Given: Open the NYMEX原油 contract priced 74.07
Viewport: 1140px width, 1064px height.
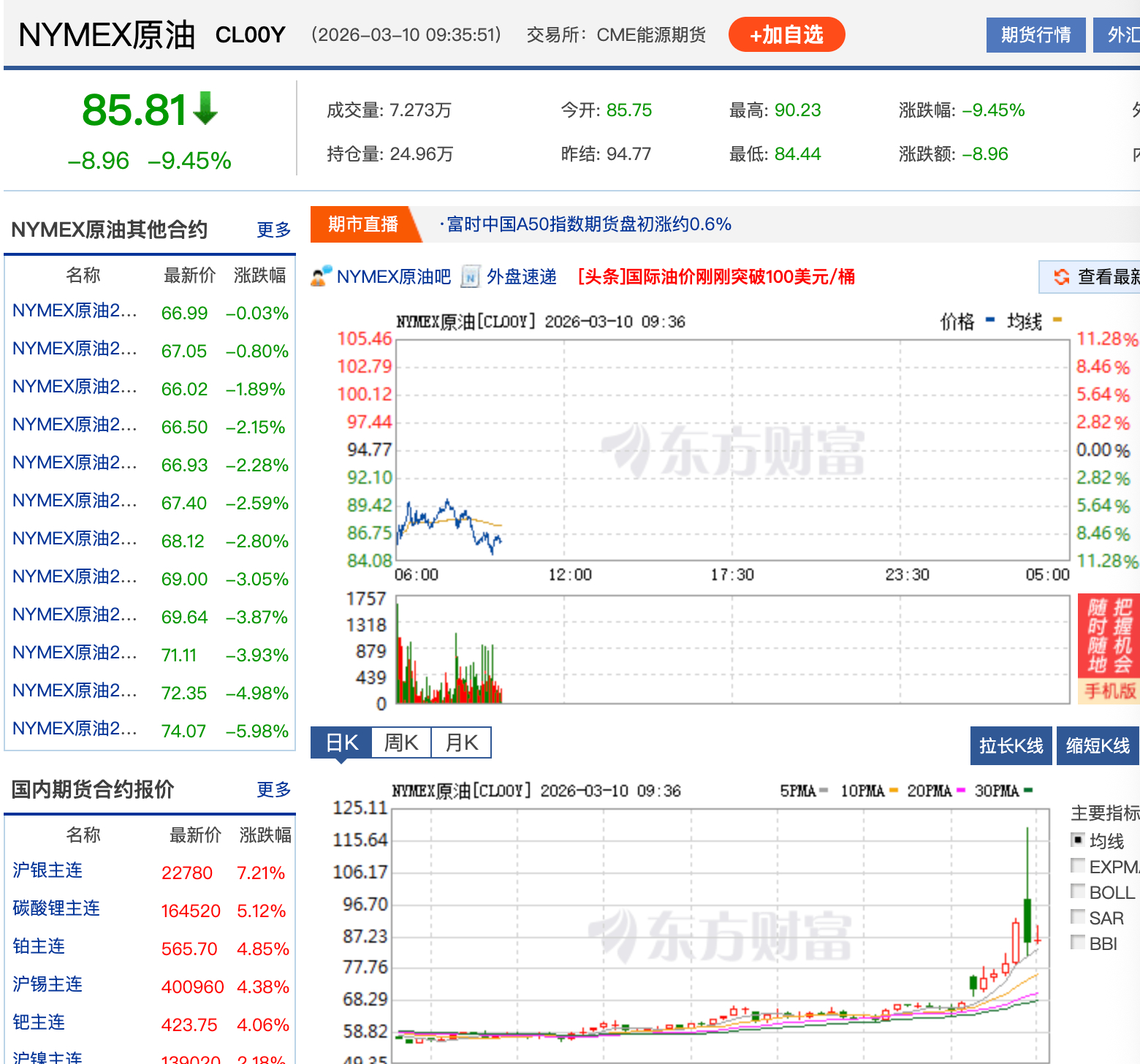Looking at the screenshot, I should tap(75, 730).
